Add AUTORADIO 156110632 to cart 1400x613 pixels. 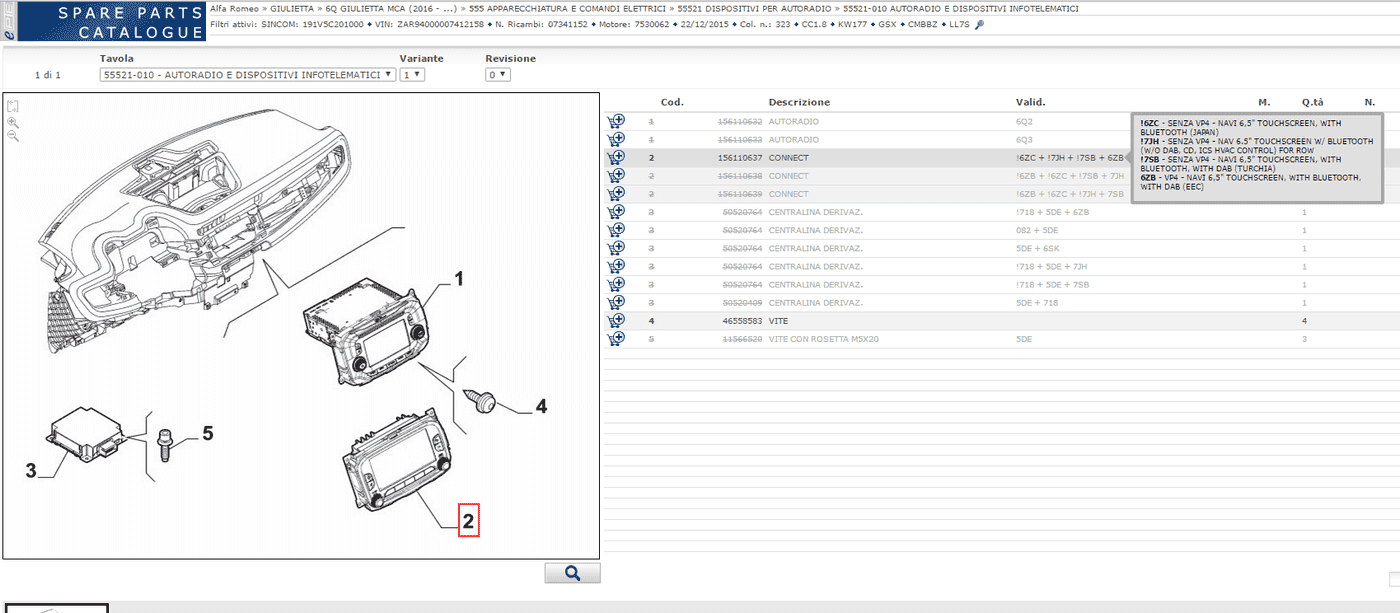[616, 121]
